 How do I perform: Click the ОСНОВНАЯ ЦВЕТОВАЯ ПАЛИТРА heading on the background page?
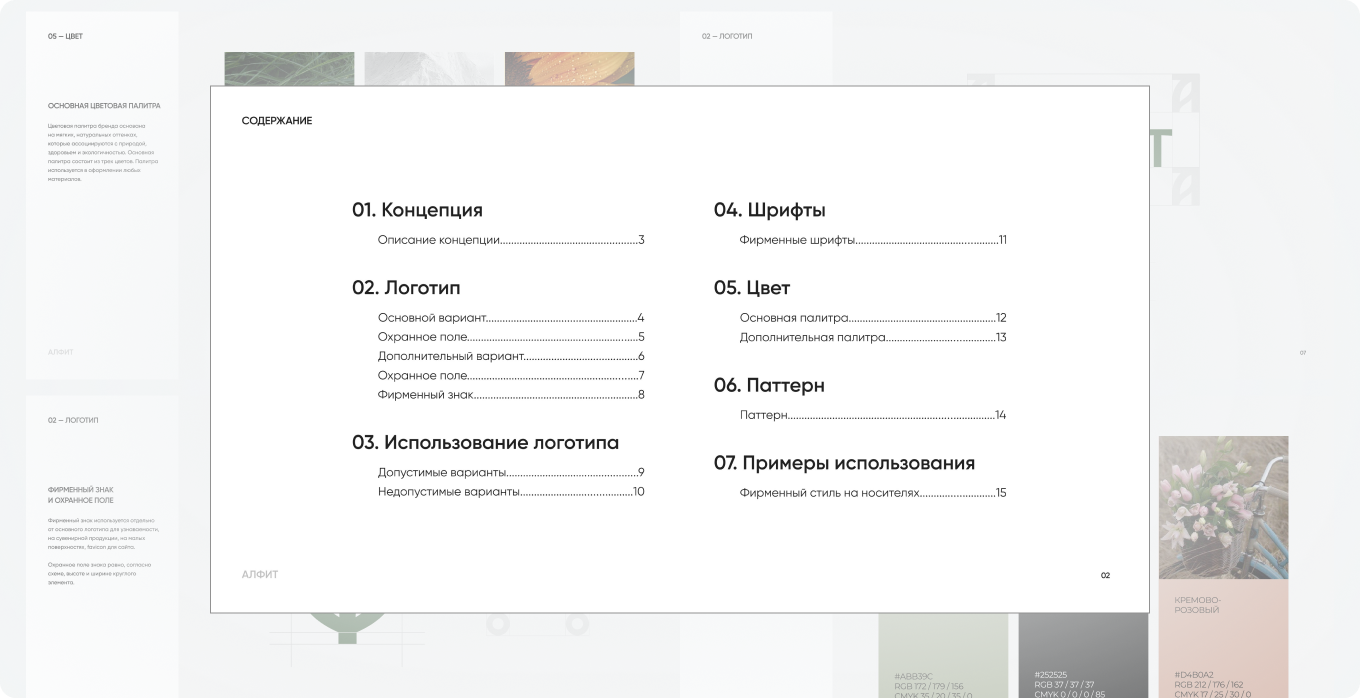[x=104, y=105]
